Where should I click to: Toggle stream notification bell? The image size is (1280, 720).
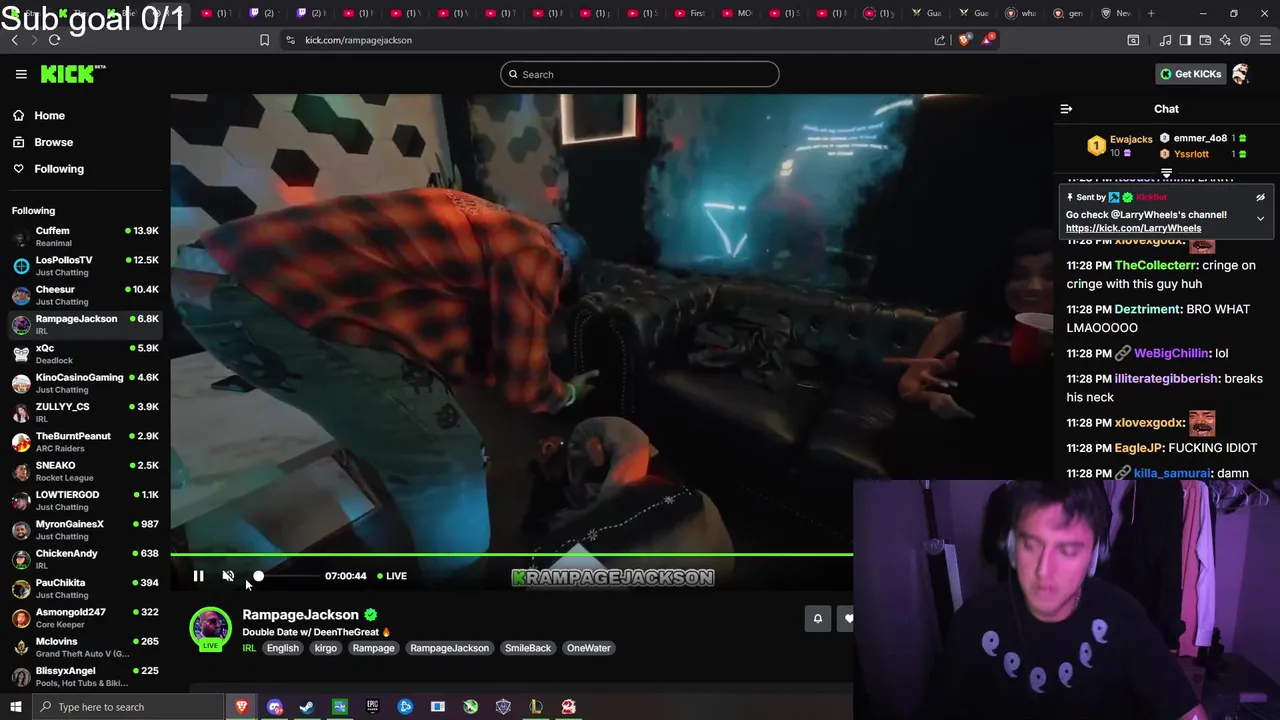pos(817,619)
